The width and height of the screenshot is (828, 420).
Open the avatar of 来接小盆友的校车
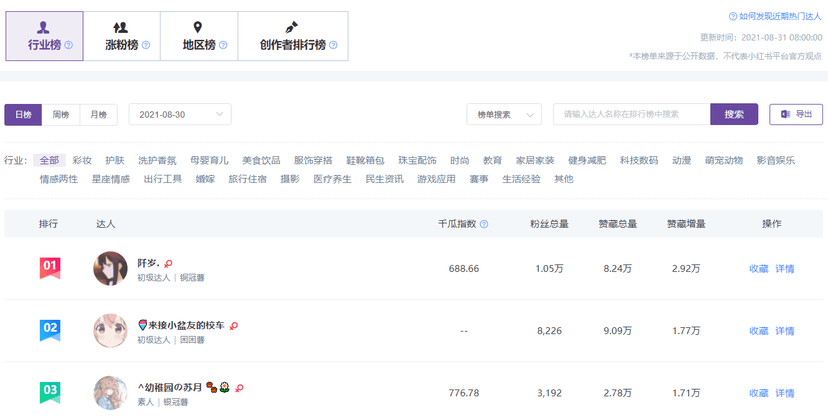[110, 331]
